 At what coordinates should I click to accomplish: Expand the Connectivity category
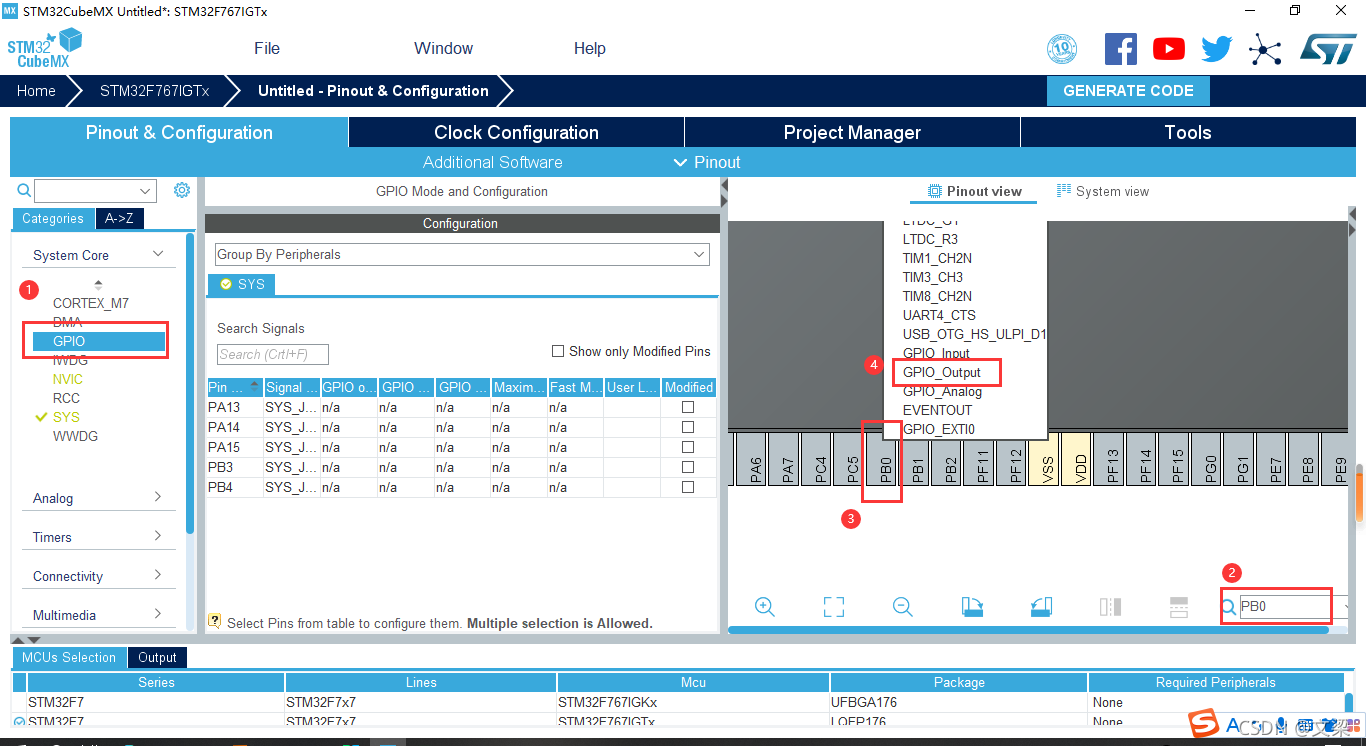pos(158,575)
